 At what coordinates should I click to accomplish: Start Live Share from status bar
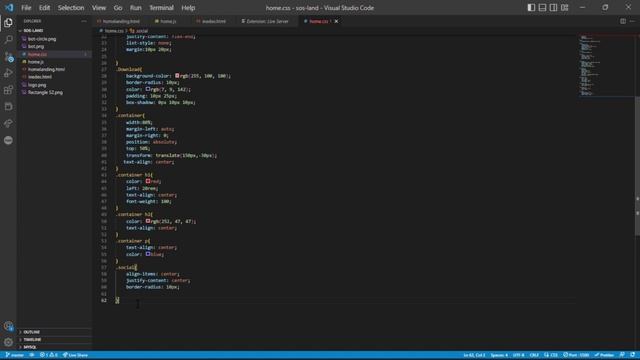75,355
